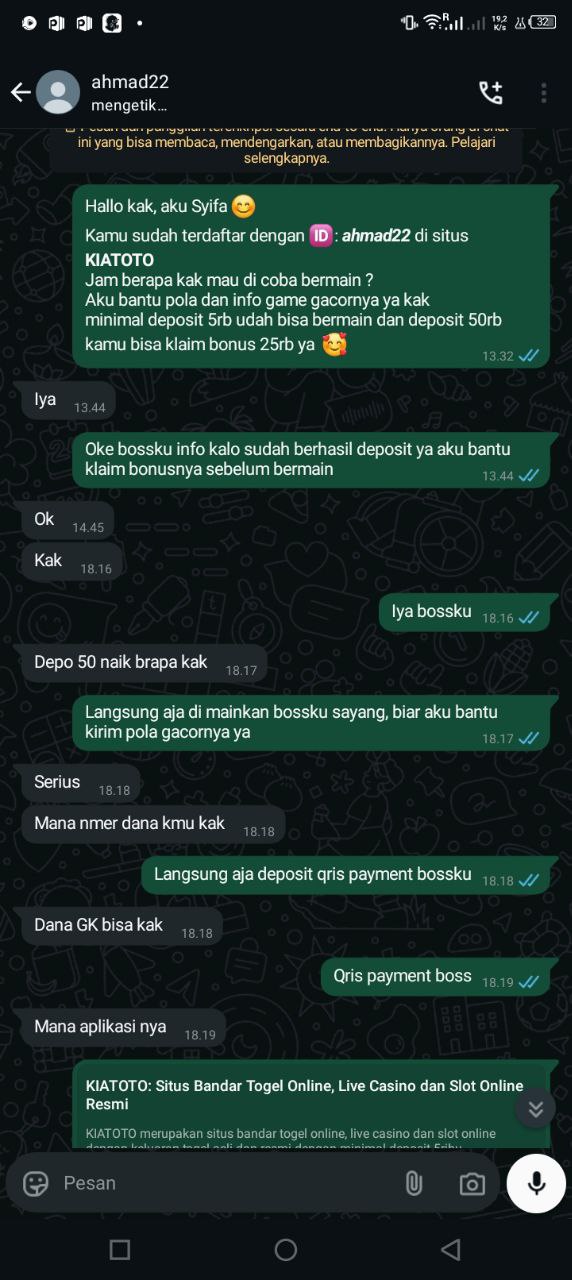Image resolution: width=572 pixels, height=1280 pixels.
Task: Open ahmad22 contact name in header
Action: [x=130, y=82]
